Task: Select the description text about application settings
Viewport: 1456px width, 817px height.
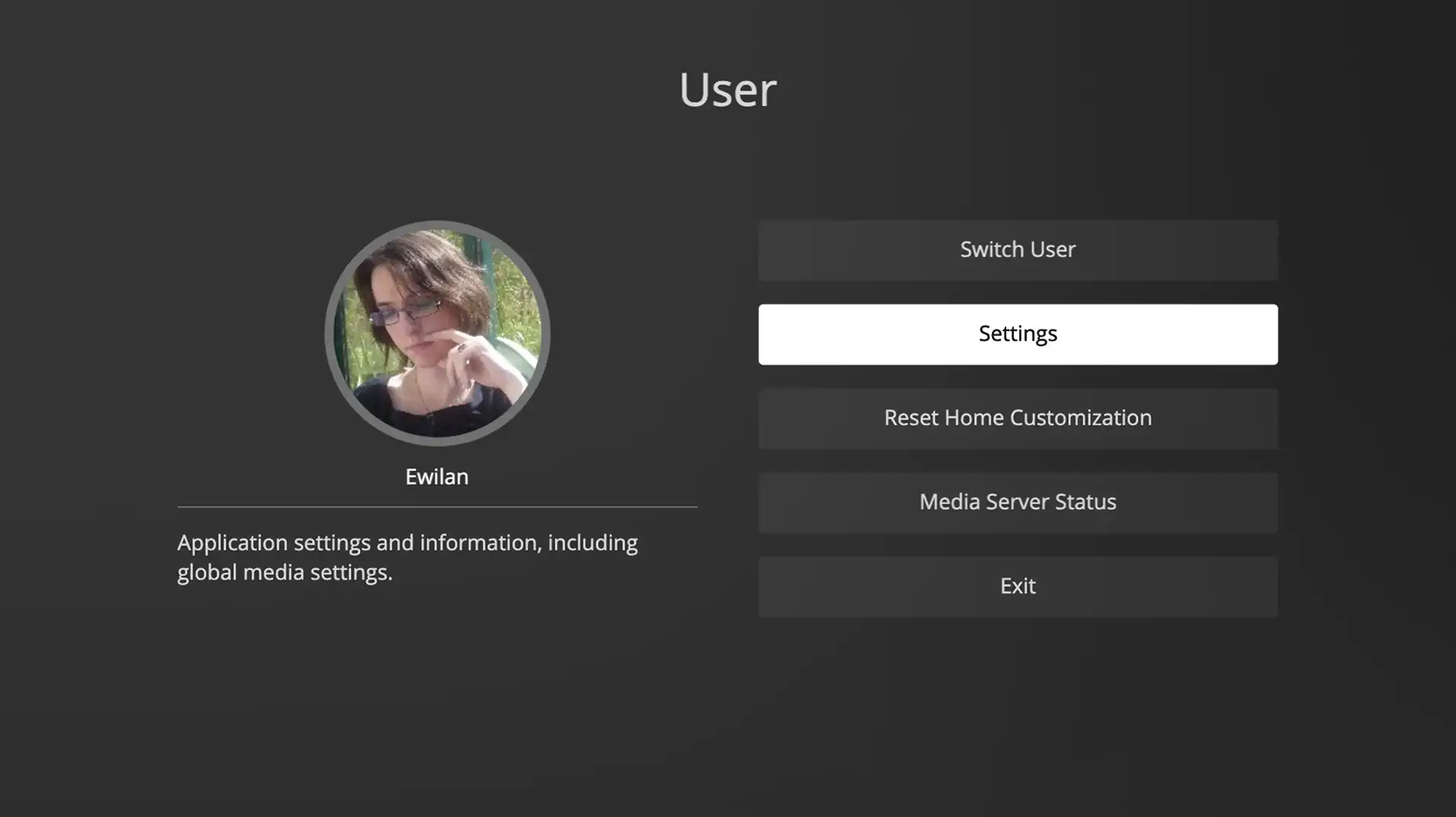Action: [407, 557]
